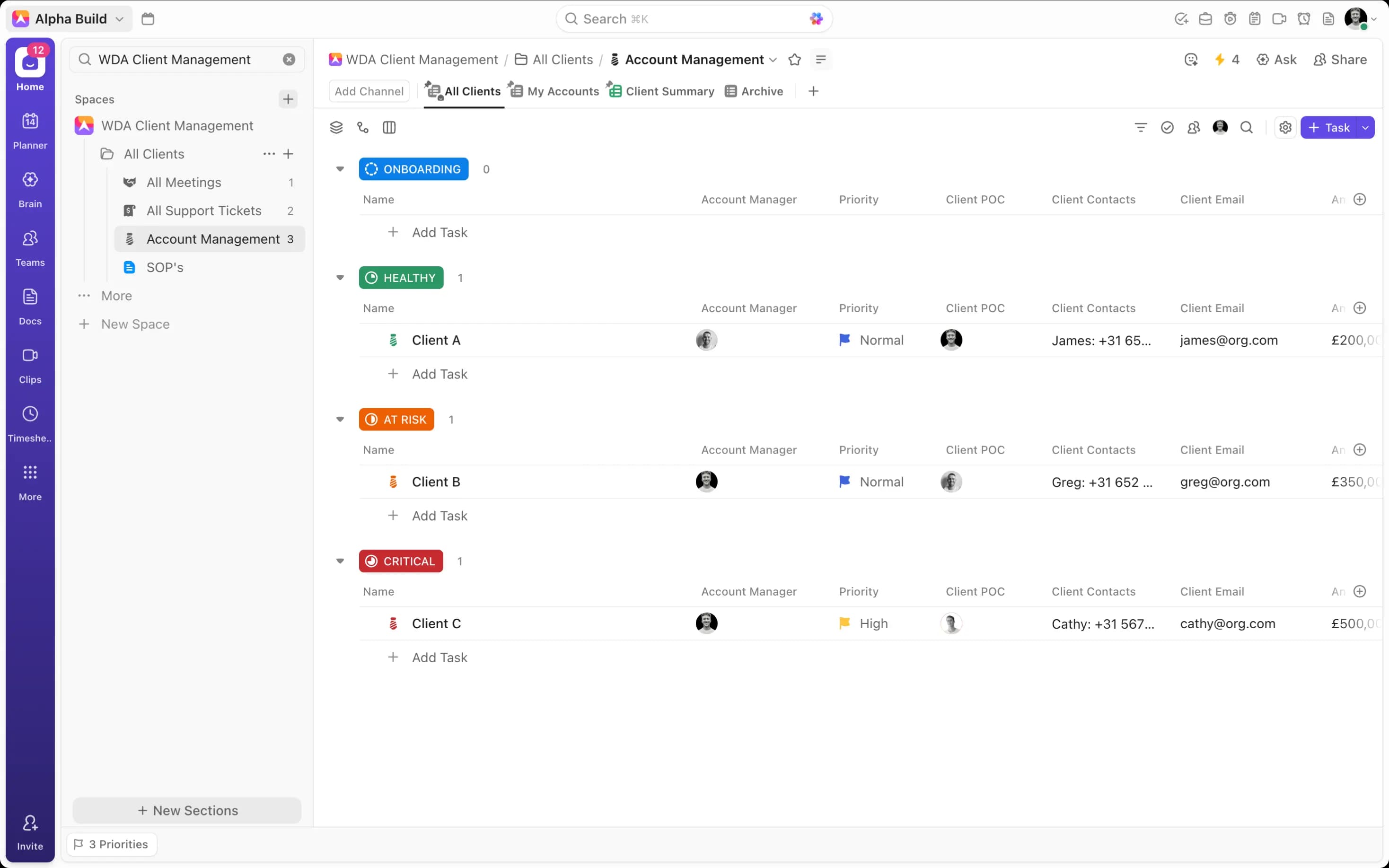
Task: Click the Add Channel button
Action: [369, 91]
